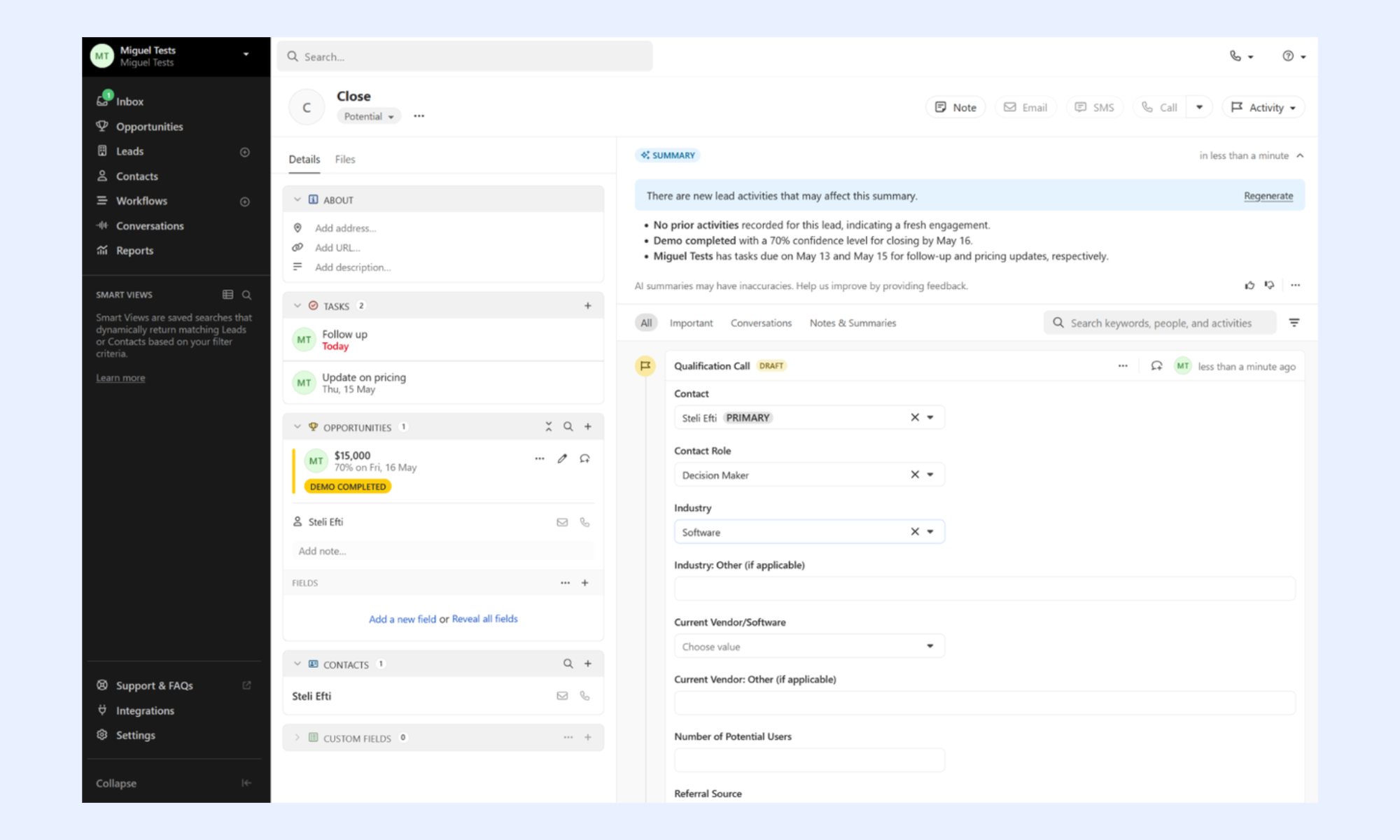1400x840 pixels.
Task: Click the SMS button
Action: (x=1094, y=107)
